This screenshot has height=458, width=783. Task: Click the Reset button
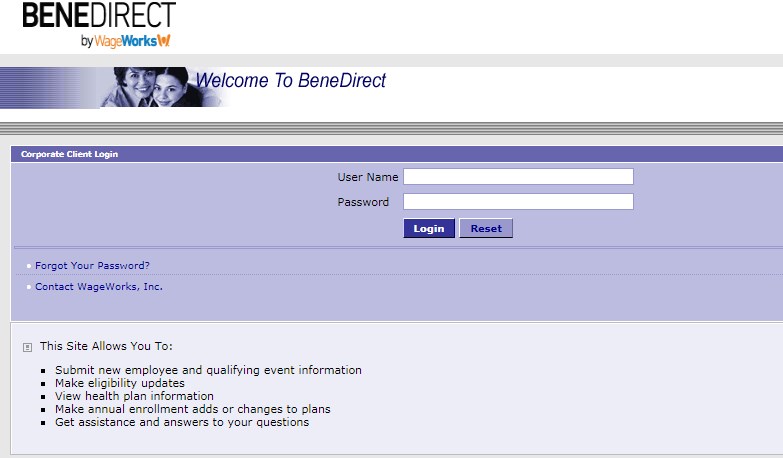pyautogui.click(x=486, y=228)
